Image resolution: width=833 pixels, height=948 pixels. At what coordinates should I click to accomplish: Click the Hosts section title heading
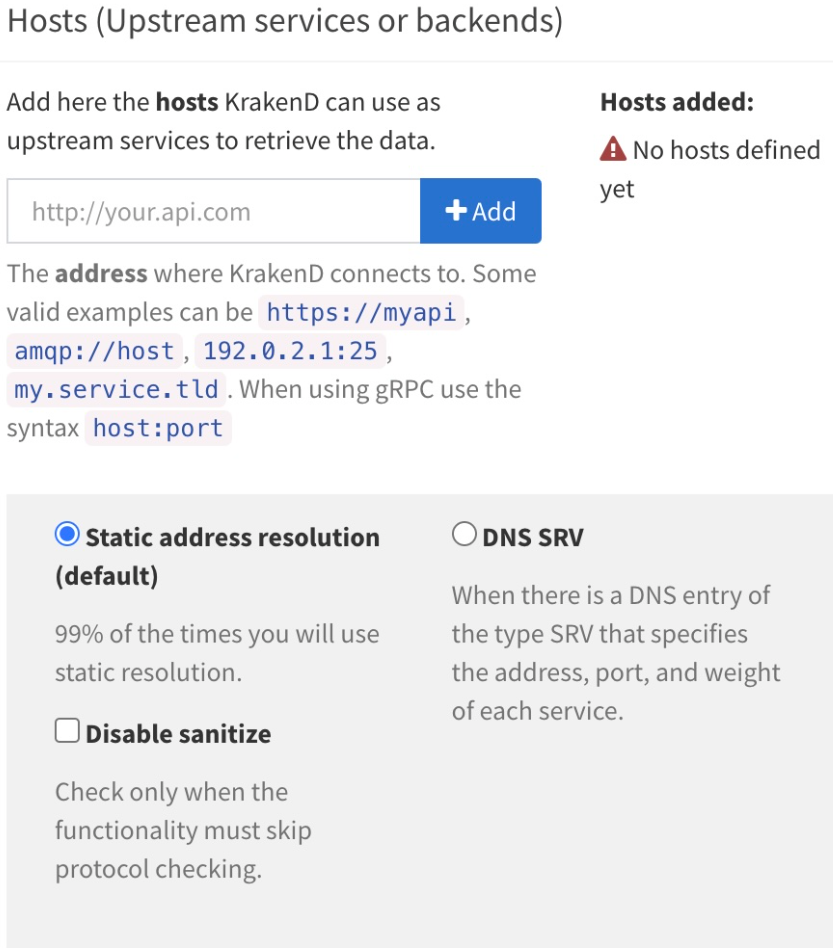click(x=285, y=21)
